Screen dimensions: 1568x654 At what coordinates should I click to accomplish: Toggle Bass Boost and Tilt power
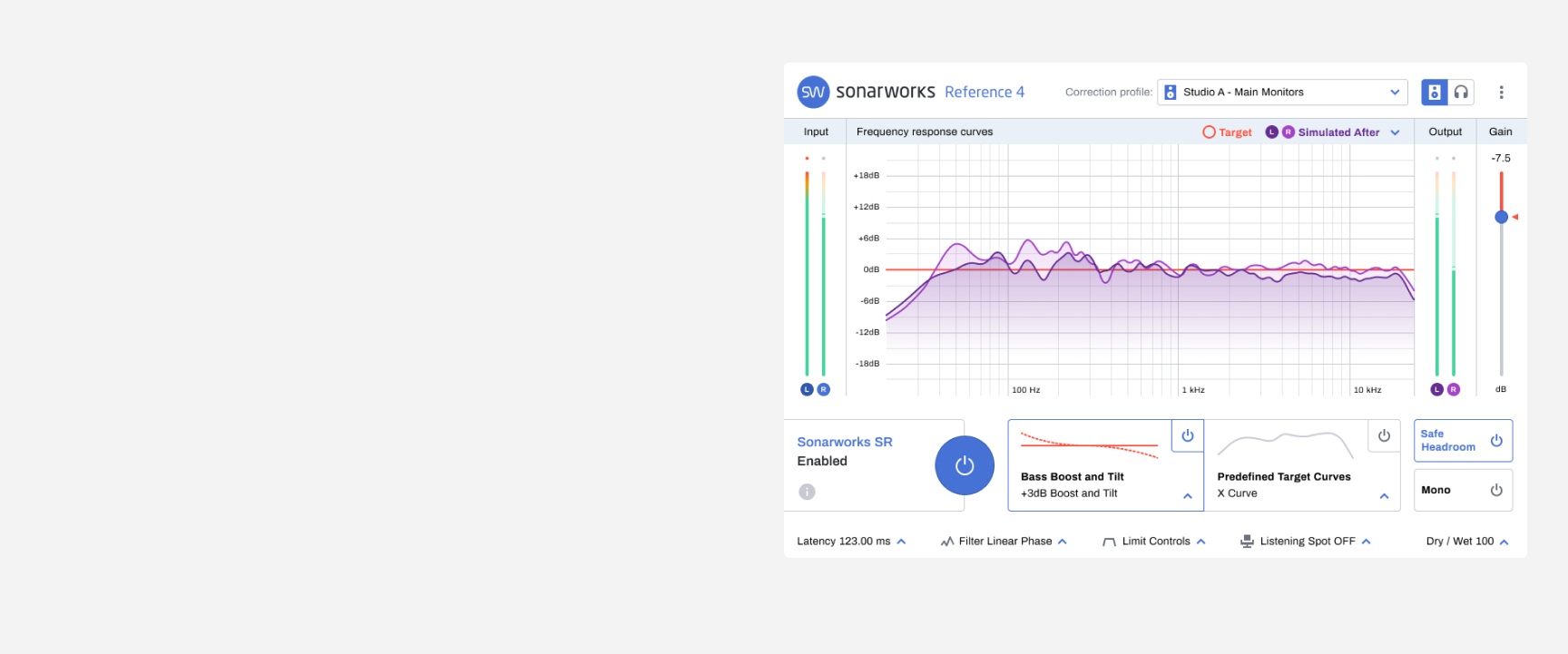(x=1187, y=435)
